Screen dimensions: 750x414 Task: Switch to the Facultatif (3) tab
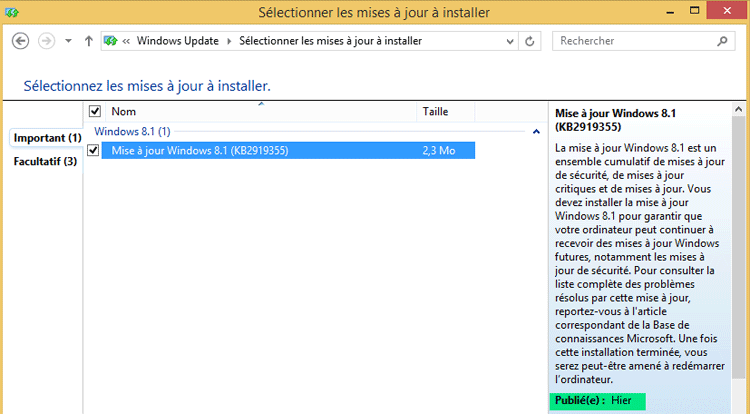tap(45, 161)
